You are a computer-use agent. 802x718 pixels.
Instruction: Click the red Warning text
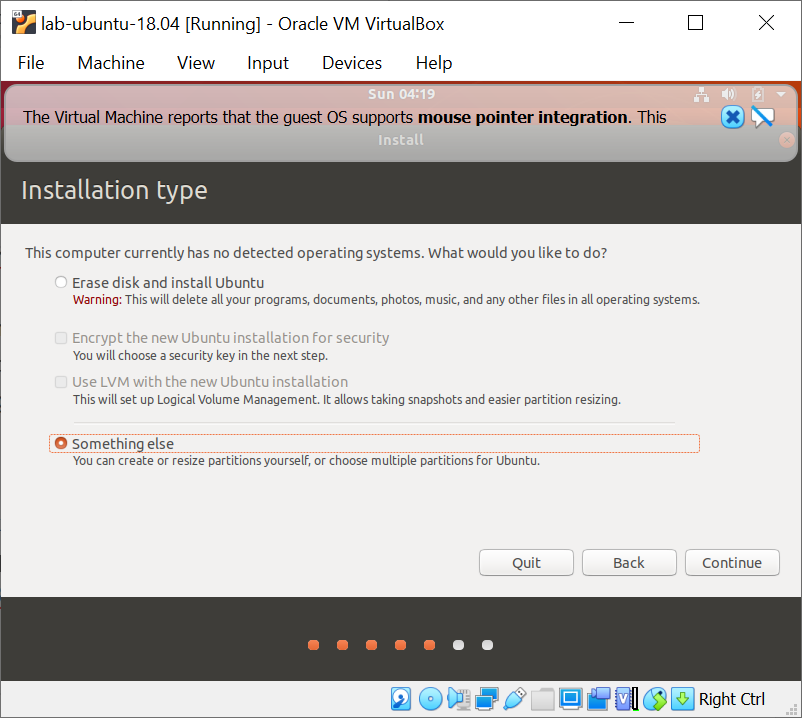click(97, 300)
